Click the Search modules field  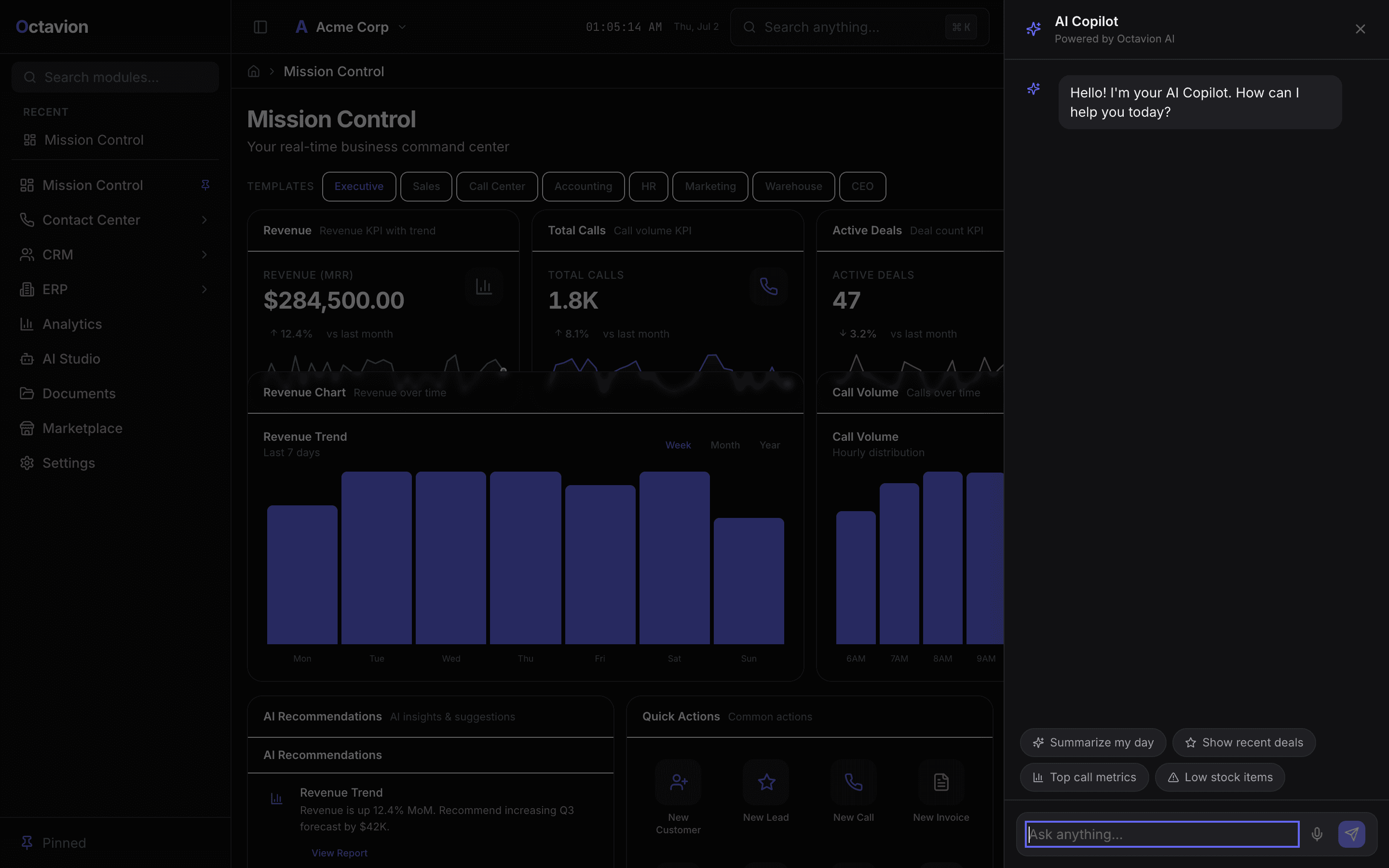click(115, 77)
